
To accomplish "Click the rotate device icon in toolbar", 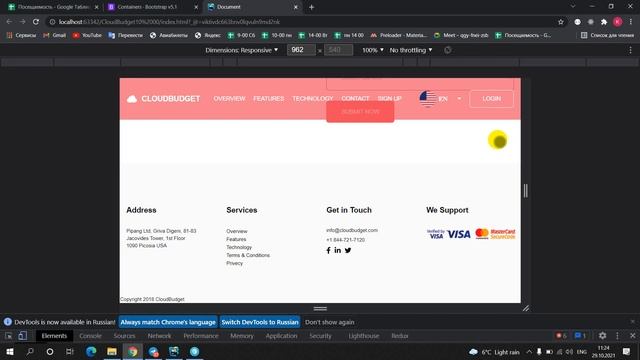I will [x=448, y=50].
